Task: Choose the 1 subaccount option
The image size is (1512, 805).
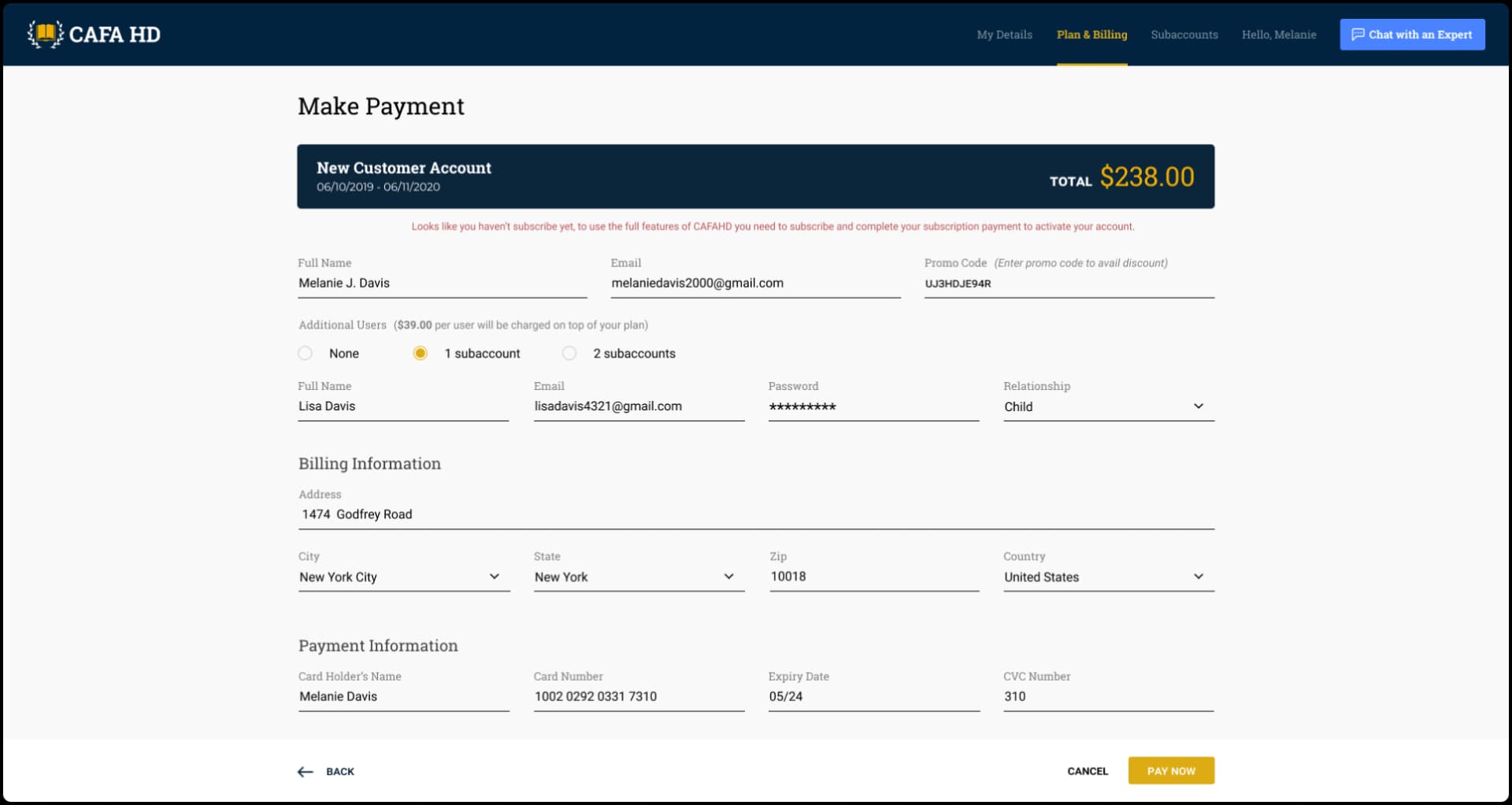Action: [x=420, y=353]
